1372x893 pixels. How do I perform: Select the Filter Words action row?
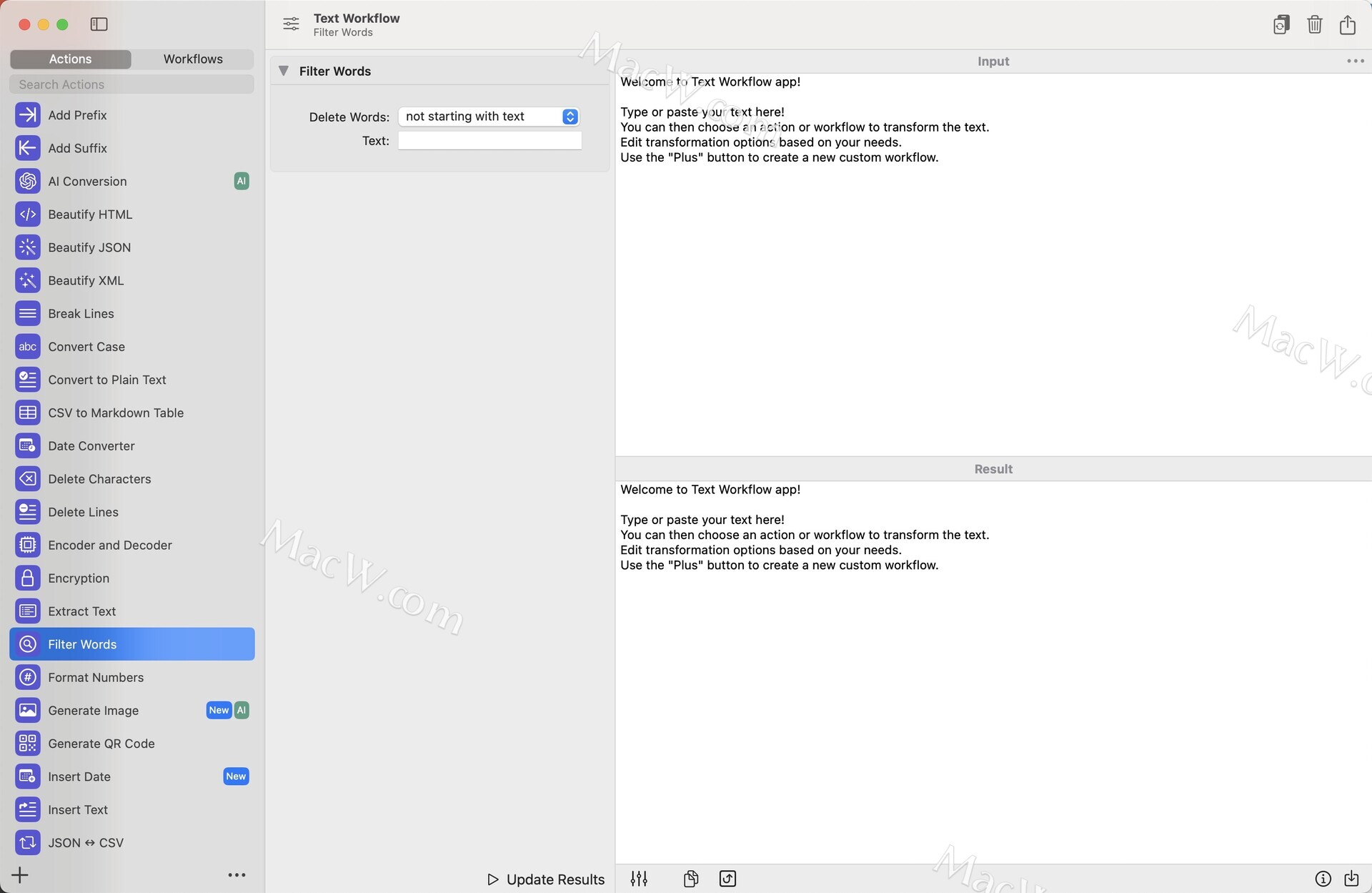pos(132,644)
